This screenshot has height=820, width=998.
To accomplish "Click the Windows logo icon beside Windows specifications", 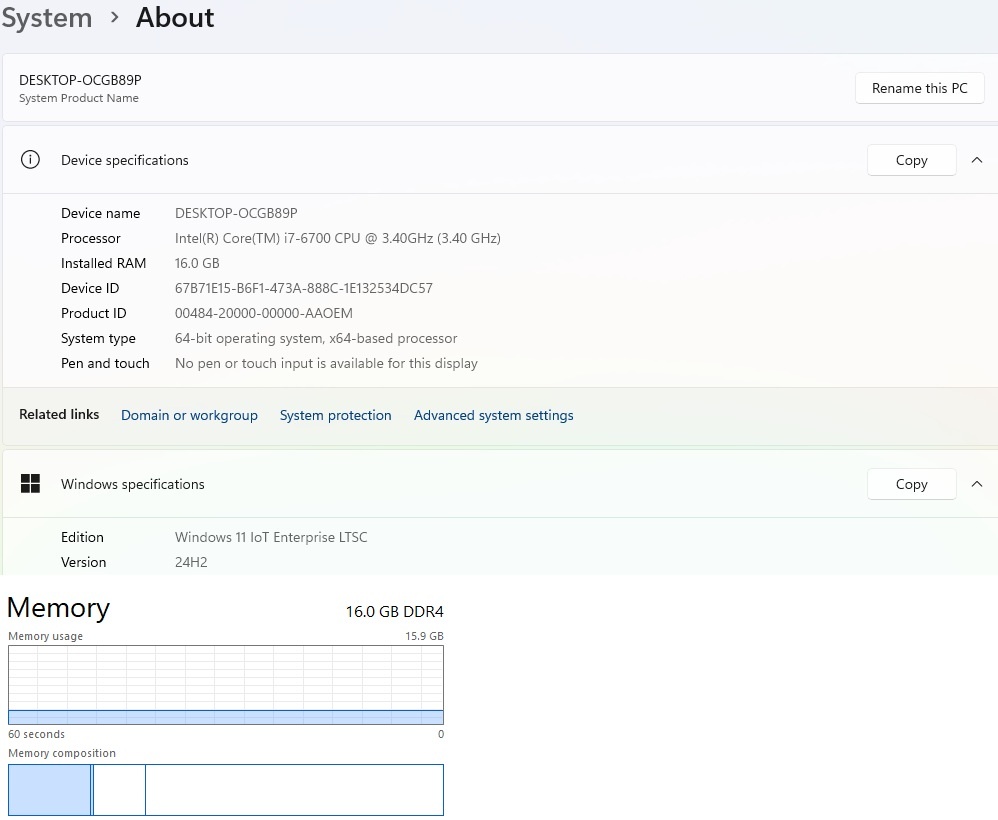I will tap(30, 484).
